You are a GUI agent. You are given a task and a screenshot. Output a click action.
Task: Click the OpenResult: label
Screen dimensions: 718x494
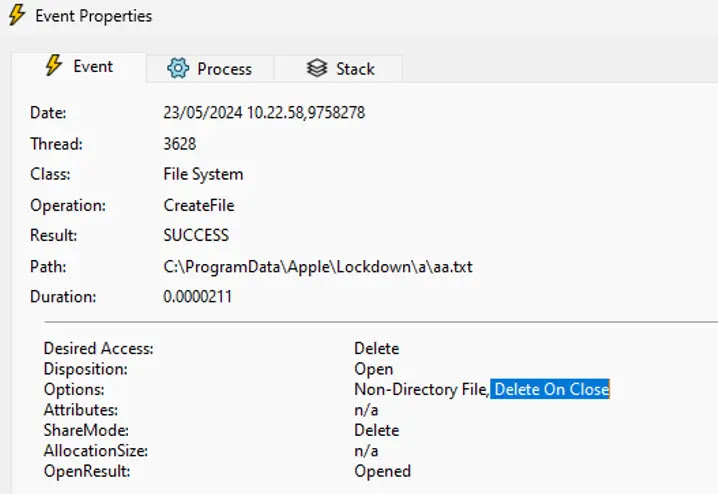[x=87, y=471]
